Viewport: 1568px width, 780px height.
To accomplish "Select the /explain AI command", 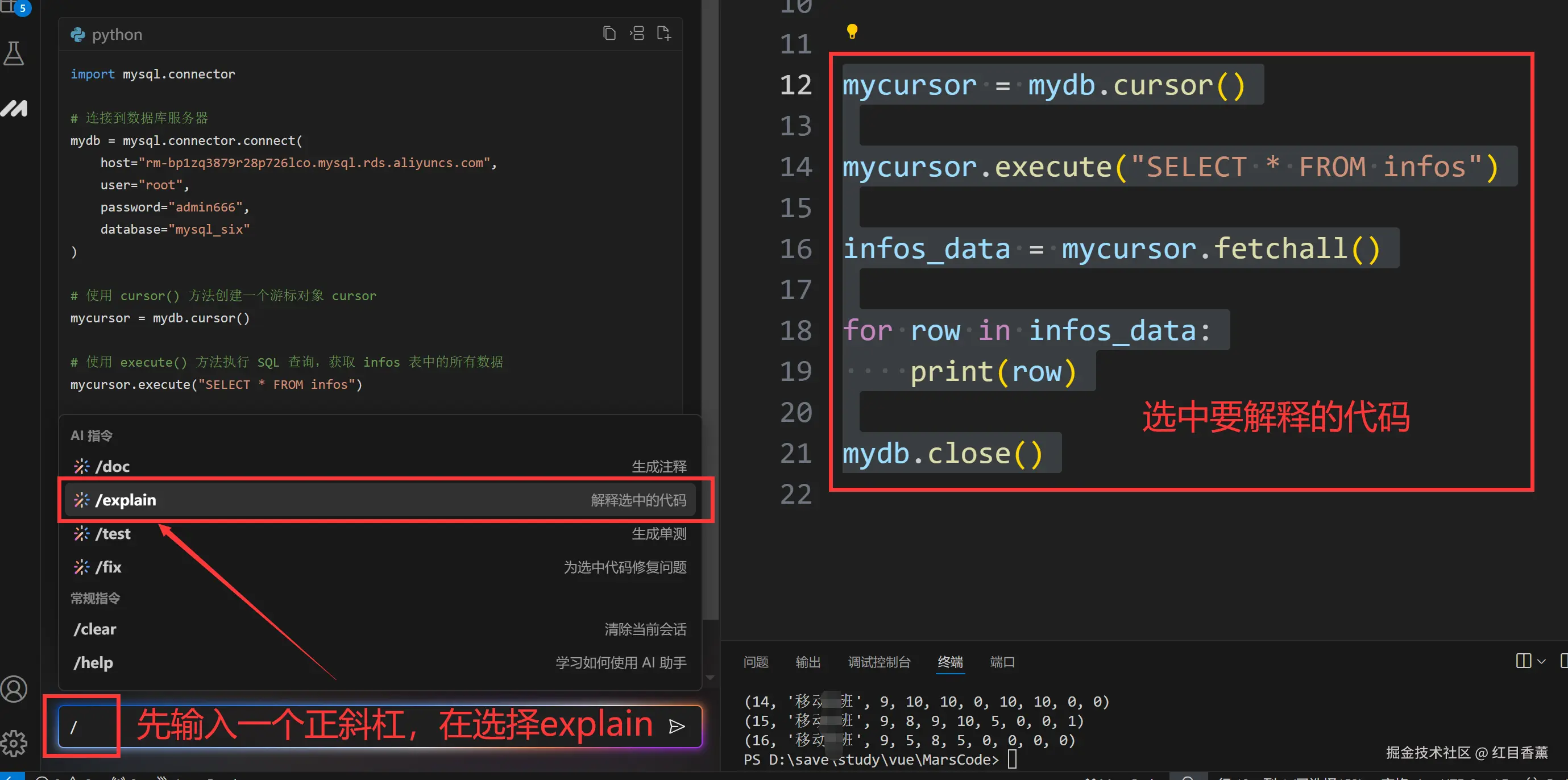I will 380,500.
